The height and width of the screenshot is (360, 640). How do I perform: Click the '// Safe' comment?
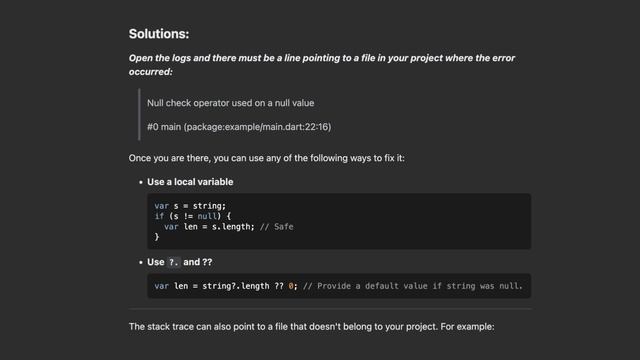coord(276,227)
